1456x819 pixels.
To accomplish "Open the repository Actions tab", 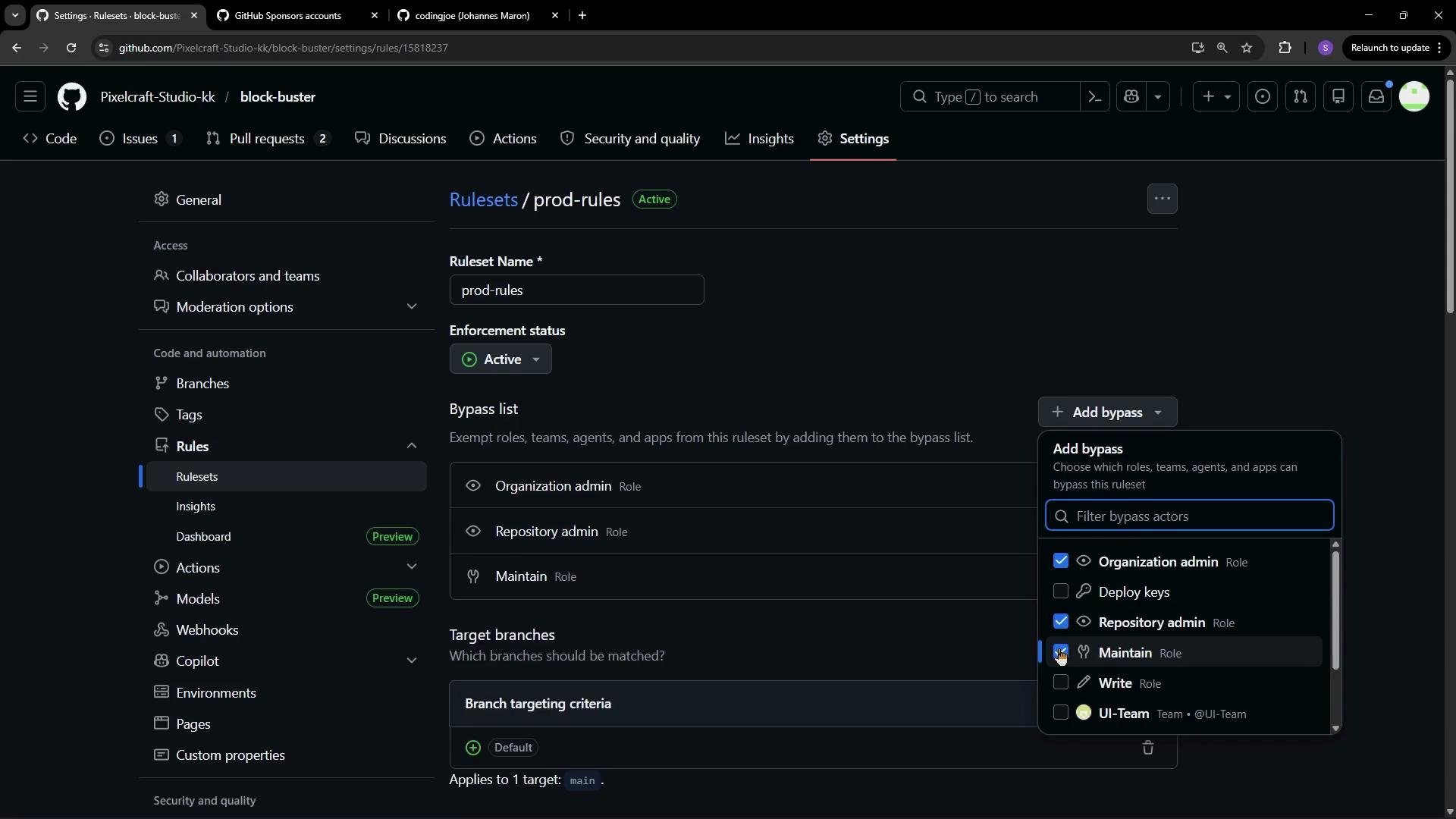I will point(504,139).
